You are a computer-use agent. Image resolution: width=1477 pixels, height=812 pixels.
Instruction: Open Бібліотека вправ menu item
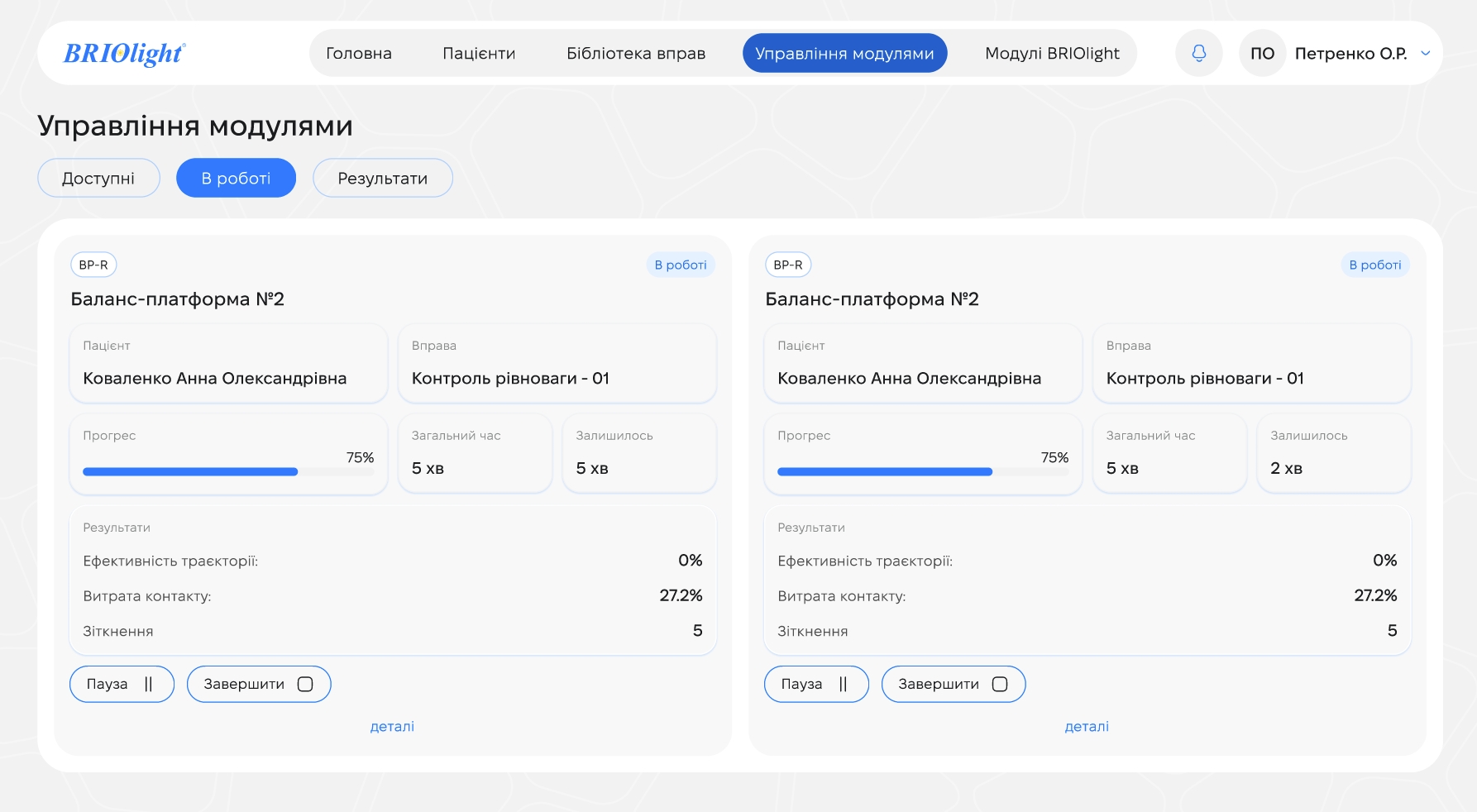click(x=636, y=53)
